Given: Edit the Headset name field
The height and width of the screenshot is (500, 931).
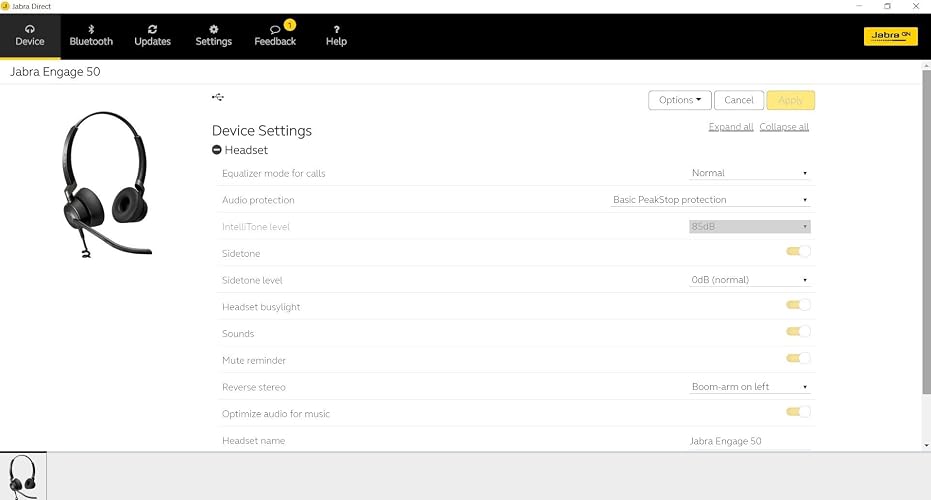Looking at the screenshot, I should pos(749,441).
